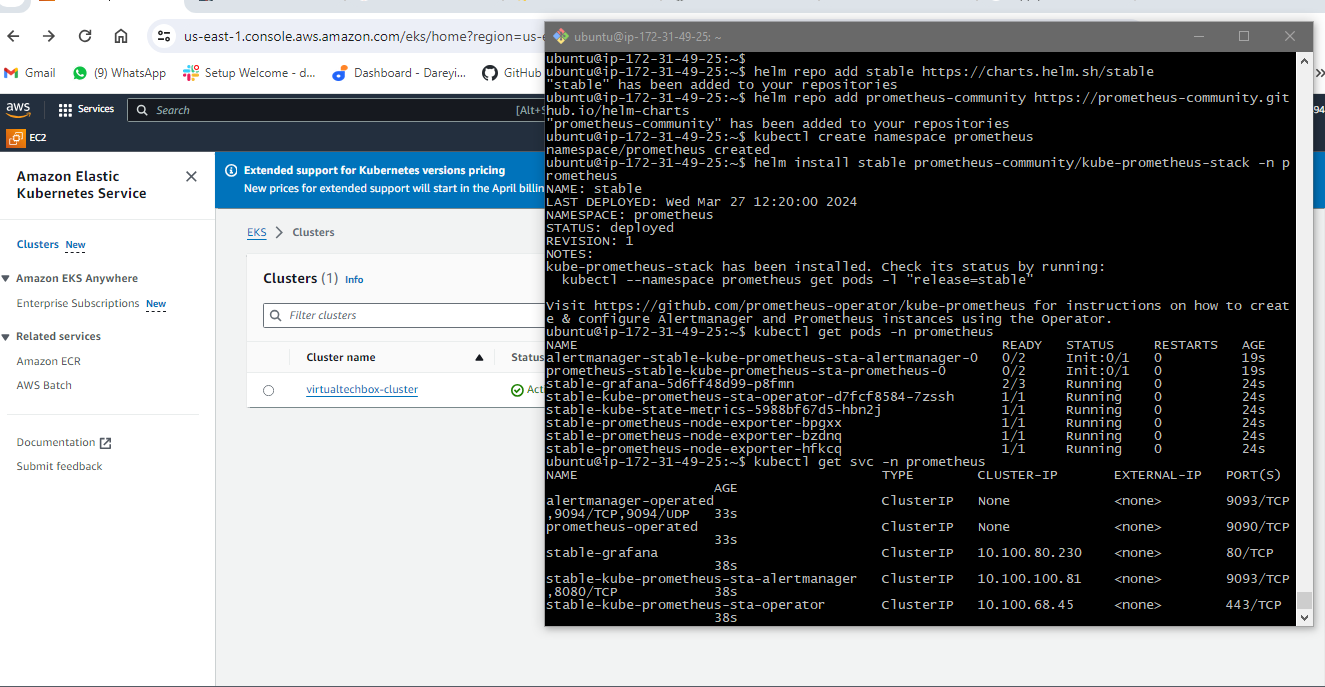Open the AWS Services grid menu
Image resolution: width=1325 pixels, height=687 pixels.
[86, 110]
